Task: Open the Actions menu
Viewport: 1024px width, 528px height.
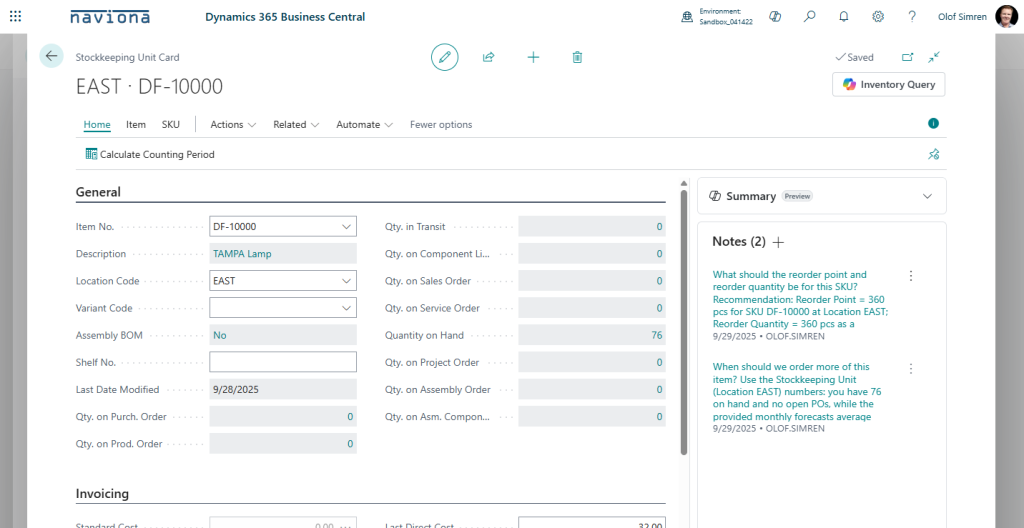Action: pyautogui.click(x=233, y=125)
